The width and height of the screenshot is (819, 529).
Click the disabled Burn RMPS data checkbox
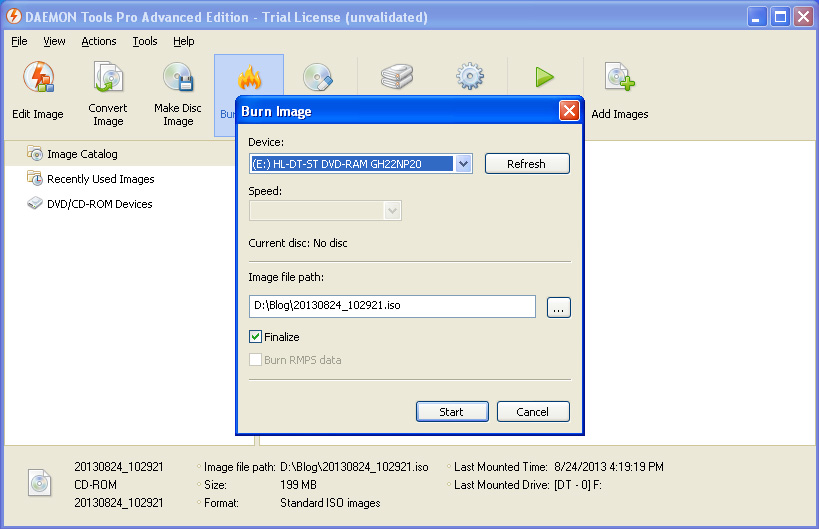(x=255, y=360)
